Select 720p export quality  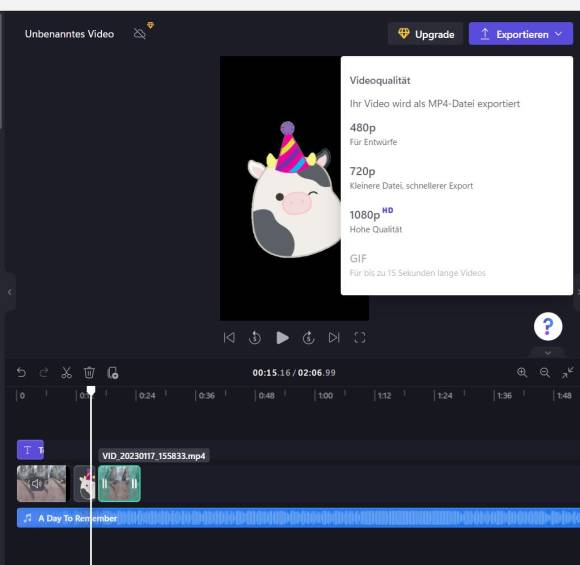pos(456,178)
